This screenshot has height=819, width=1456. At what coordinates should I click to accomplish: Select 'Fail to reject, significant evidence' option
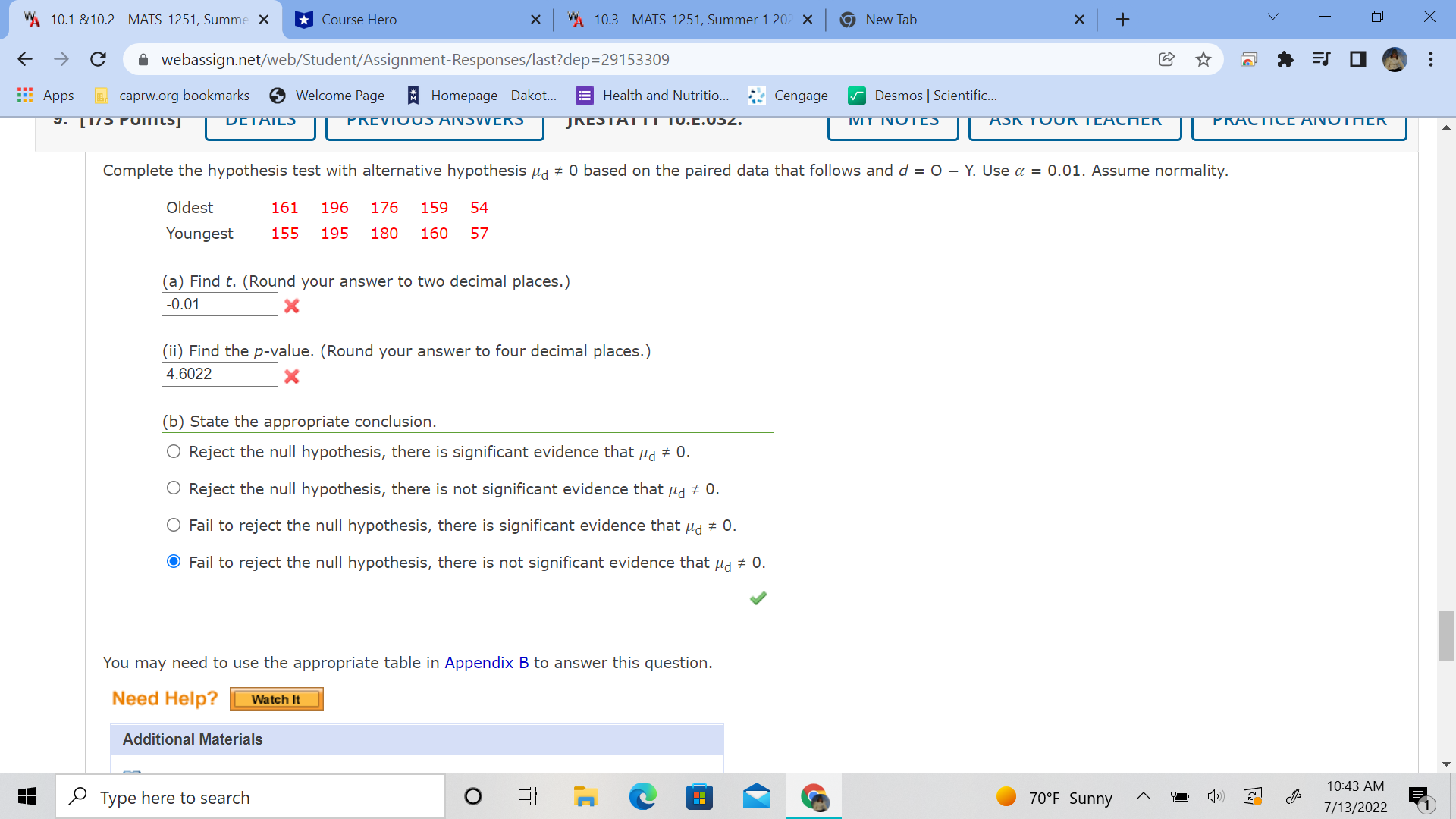173,524
